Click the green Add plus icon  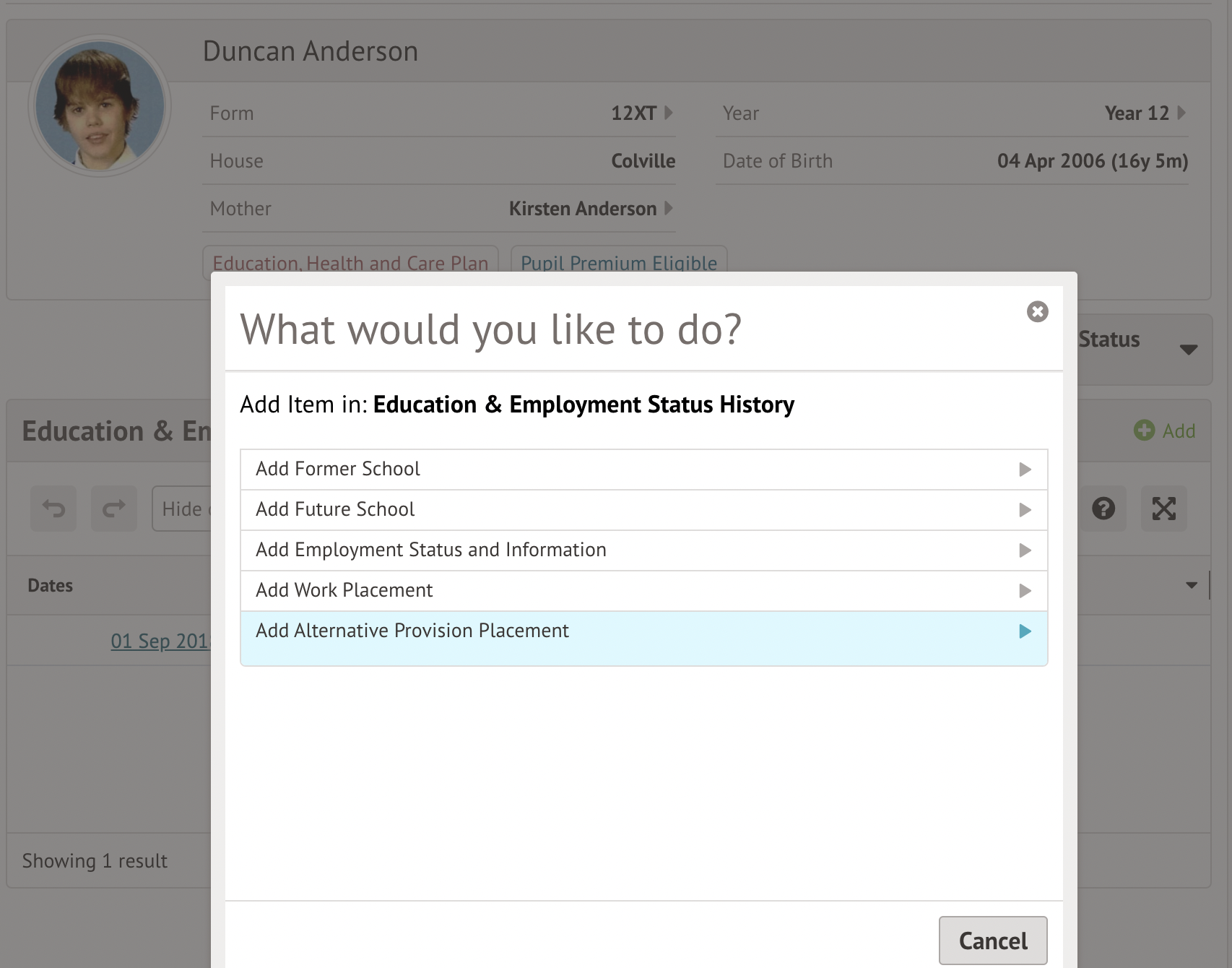(x=1144, y=431)
